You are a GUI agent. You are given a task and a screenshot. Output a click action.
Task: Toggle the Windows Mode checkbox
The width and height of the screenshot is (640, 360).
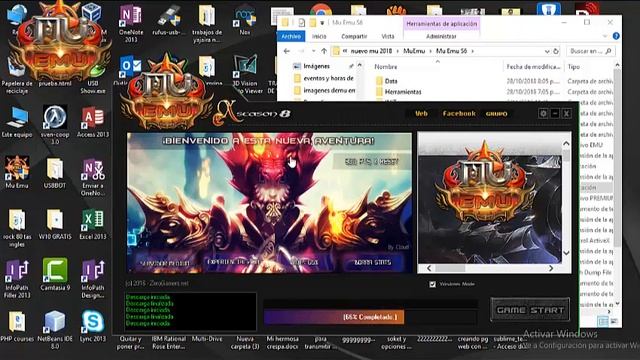pos(433,284)
